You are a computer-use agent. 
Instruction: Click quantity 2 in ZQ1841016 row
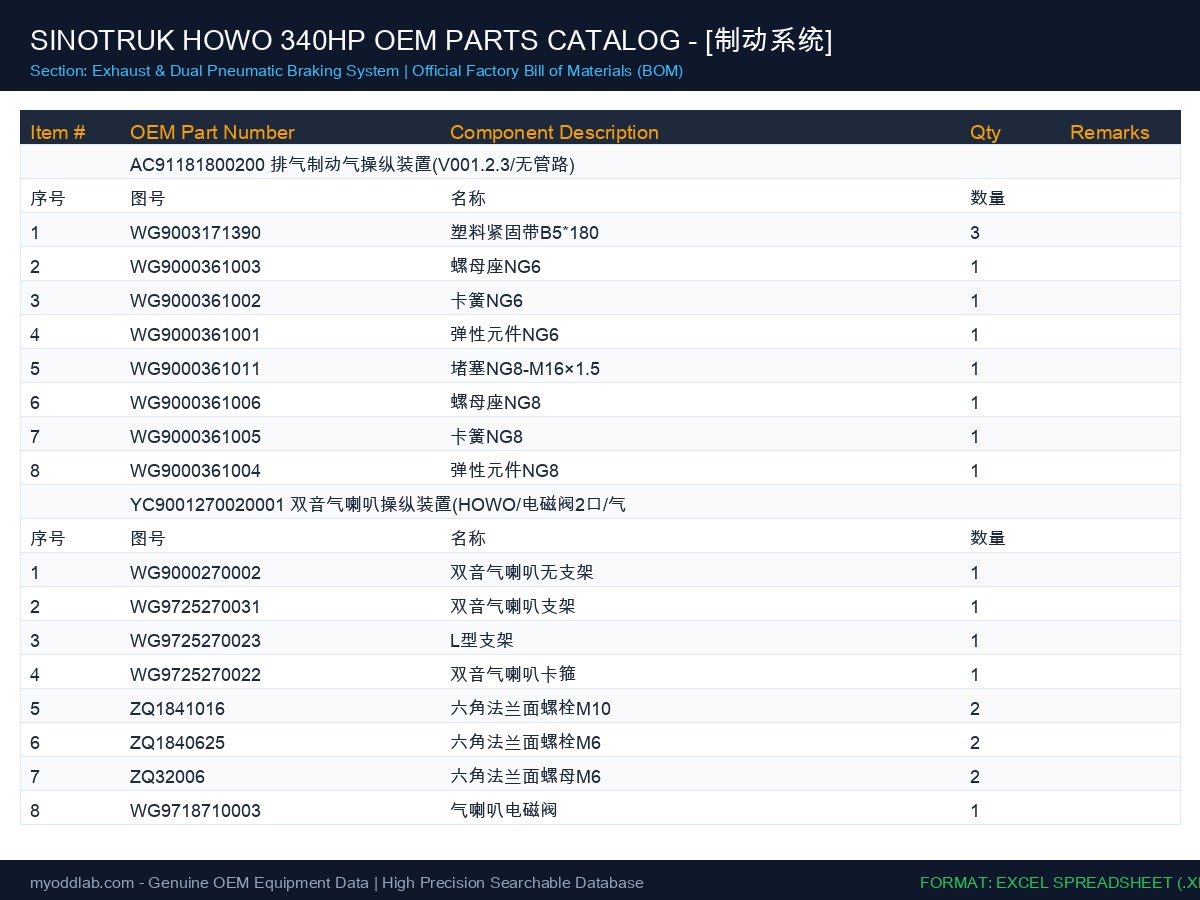975,709
